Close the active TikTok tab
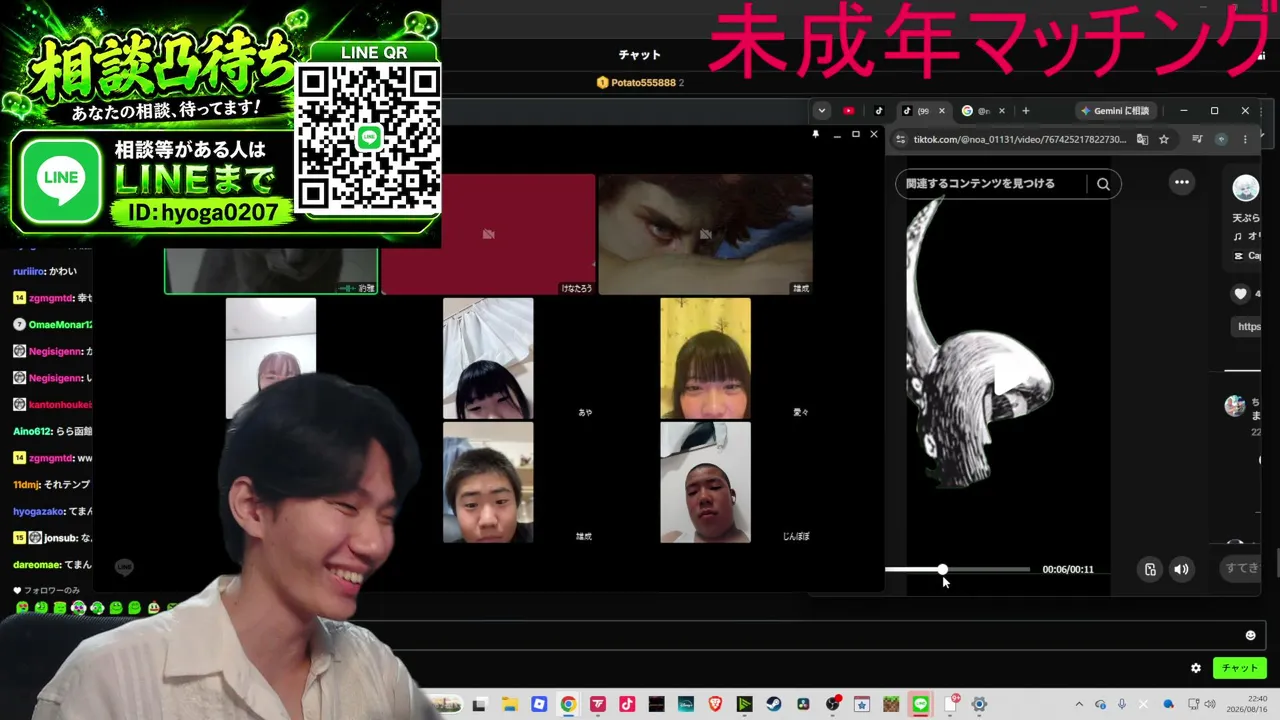1280x720 pixels. 941,111
